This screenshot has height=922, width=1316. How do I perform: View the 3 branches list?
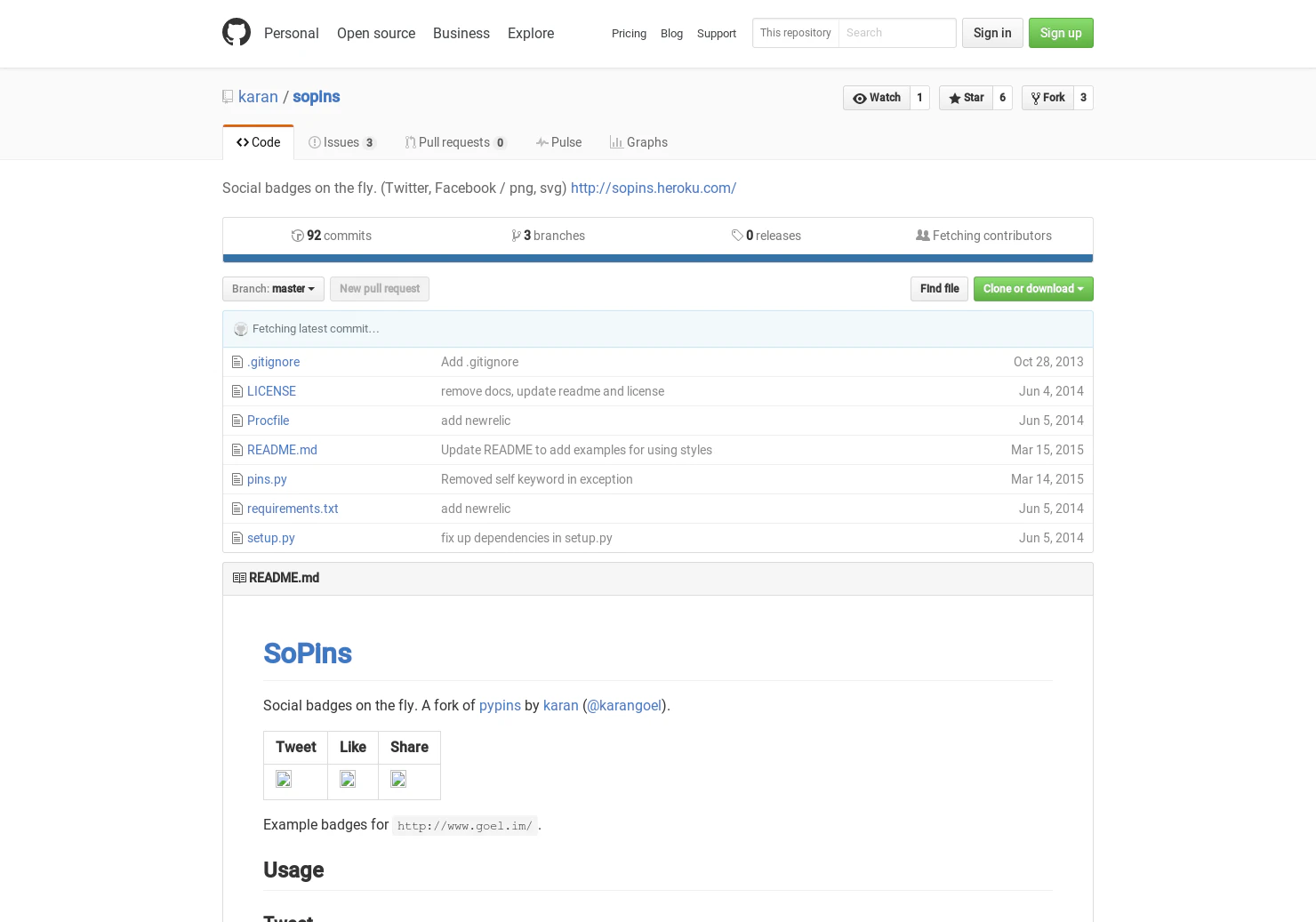click(x=549, y=236)
